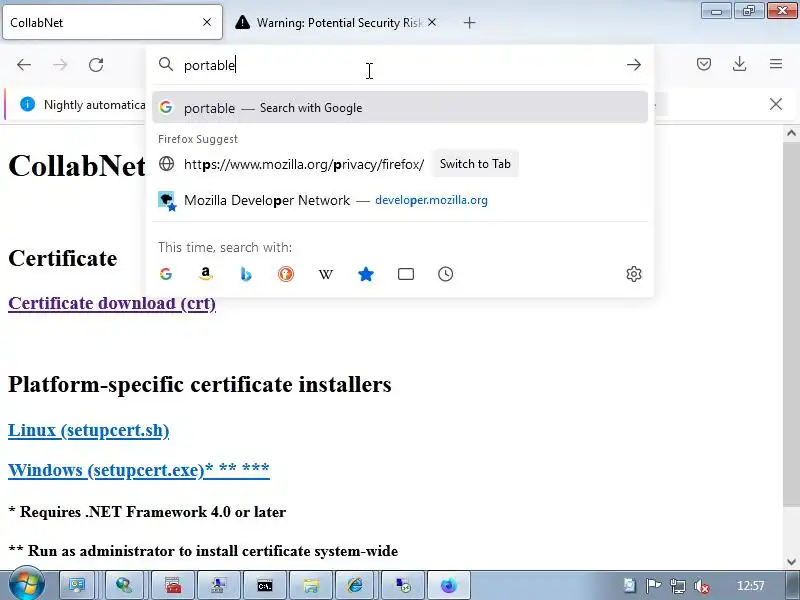
Task: Click in the address bar text field
Action: click(398, 65)
